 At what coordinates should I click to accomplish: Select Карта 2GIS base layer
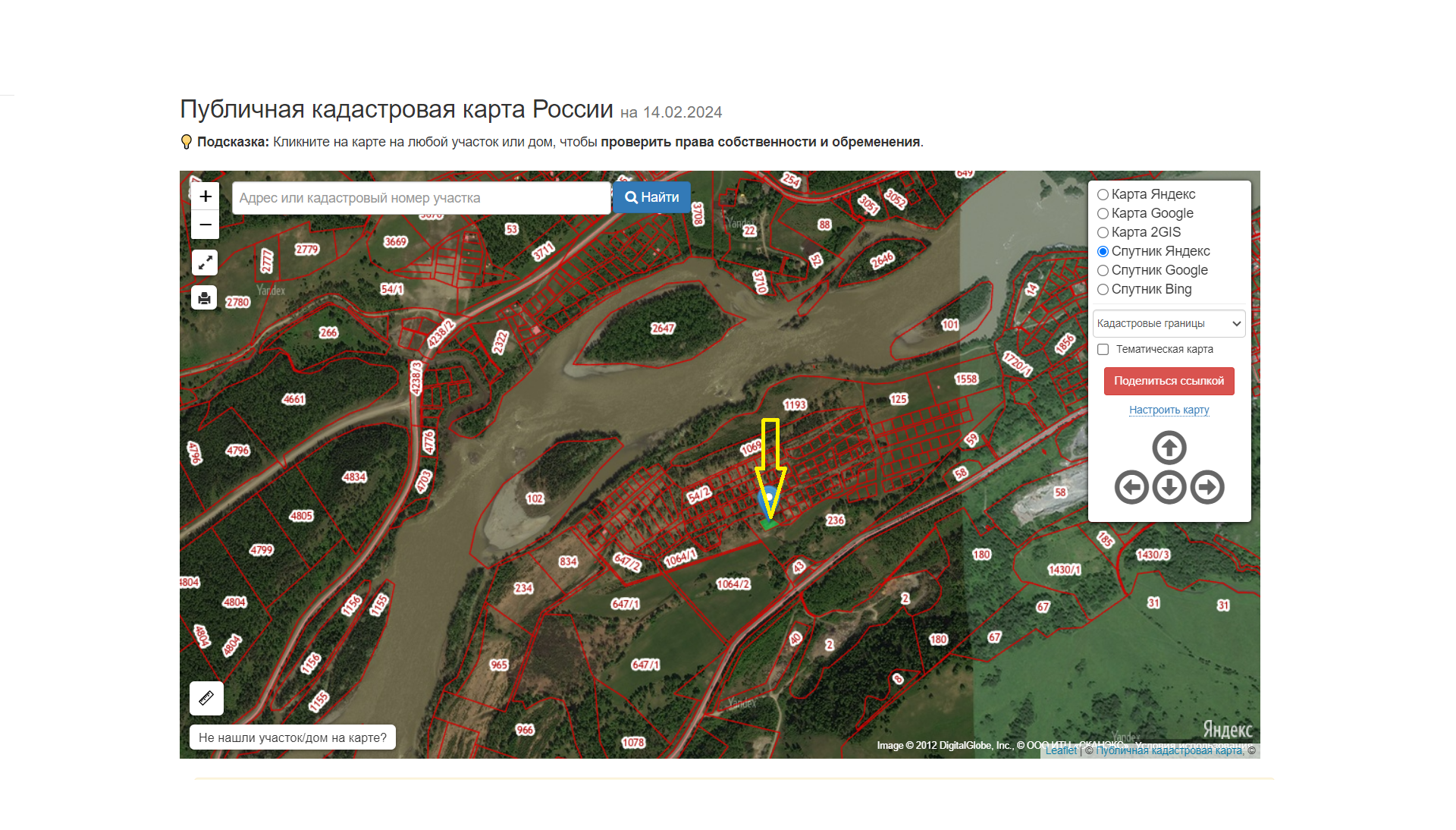pyautogui.click(x=1103, y=233)
